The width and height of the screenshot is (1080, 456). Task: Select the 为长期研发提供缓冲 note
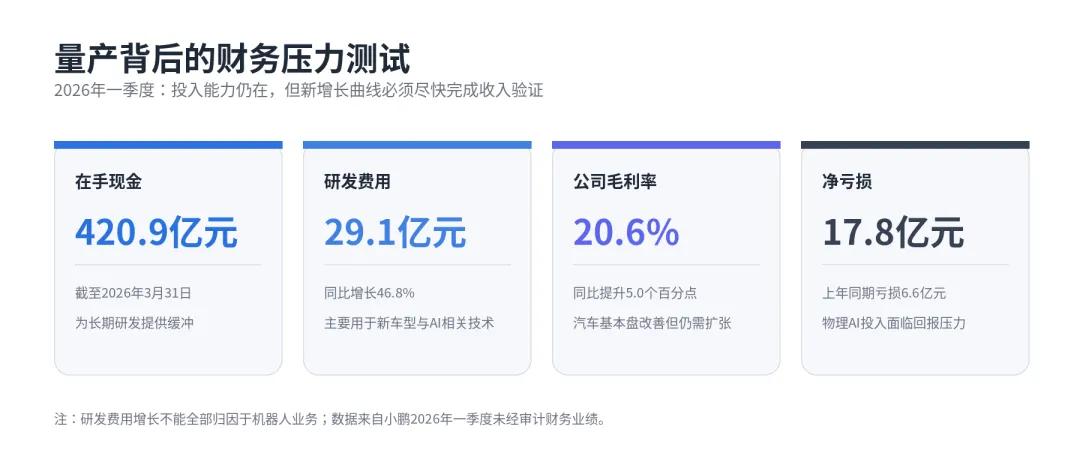pyautogui.click(x=134, y=322)
